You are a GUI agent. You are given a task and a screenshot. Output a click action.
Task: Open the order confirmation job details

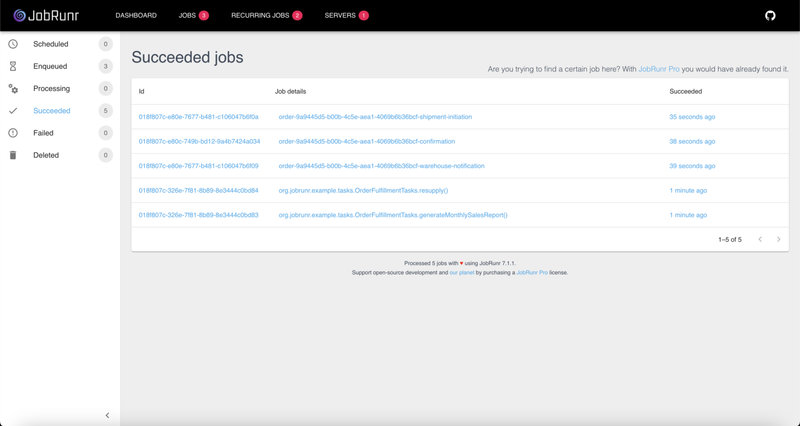(x=367, y=141)
